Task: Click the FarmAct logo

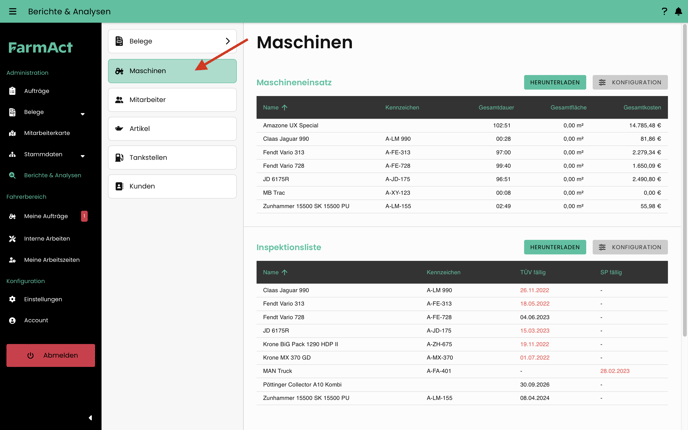Action: (x=40, y=47)
